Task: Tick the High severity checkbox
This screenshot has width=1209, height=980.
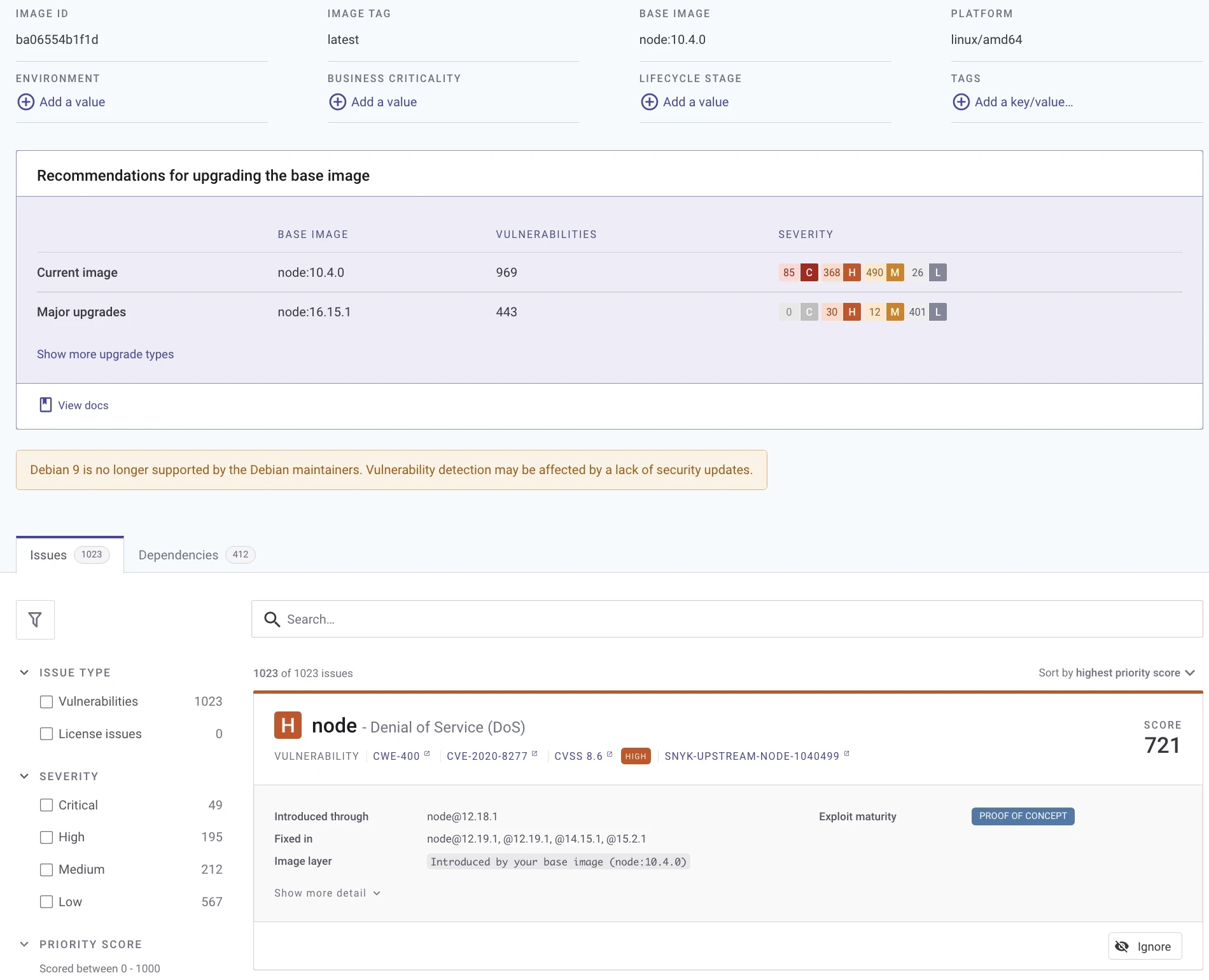Action: coord(46,837)
